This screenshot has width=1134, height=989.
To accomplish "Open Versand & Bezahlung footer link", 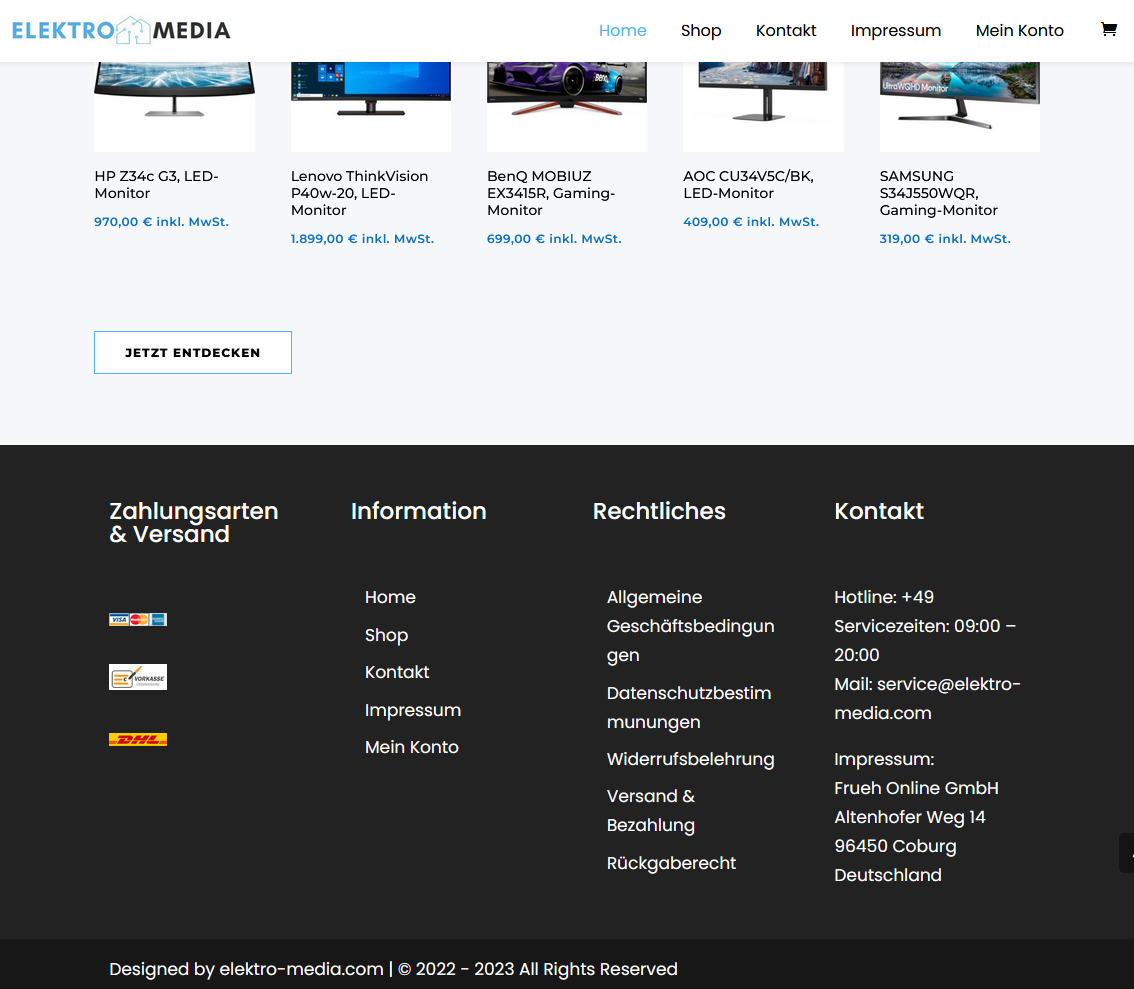I will coord(651,810).
